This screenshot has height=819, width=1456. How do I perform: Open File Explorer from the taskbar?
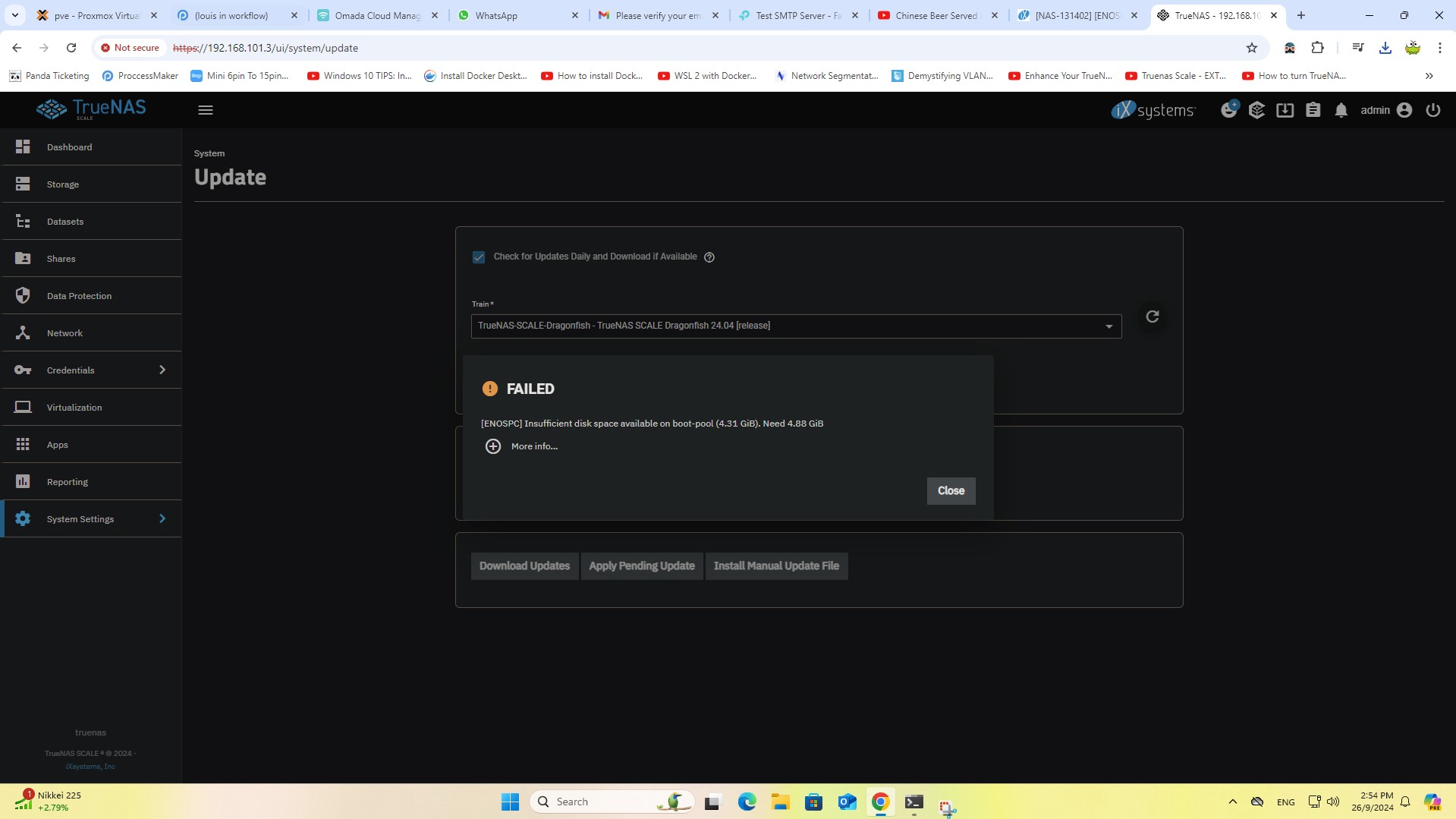[780, 802]
